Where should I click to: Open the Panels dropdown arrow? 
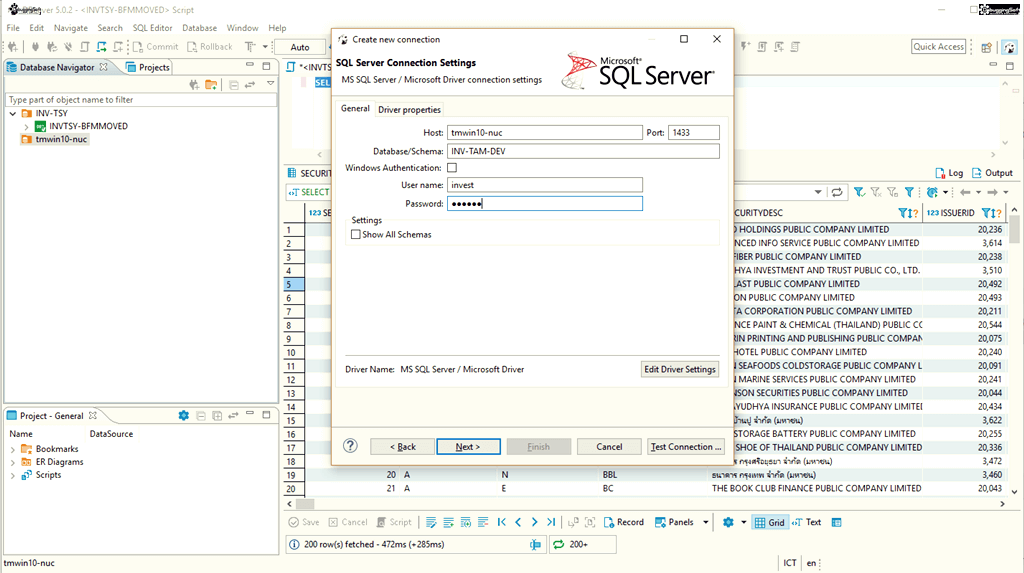[x=706, y=522]
